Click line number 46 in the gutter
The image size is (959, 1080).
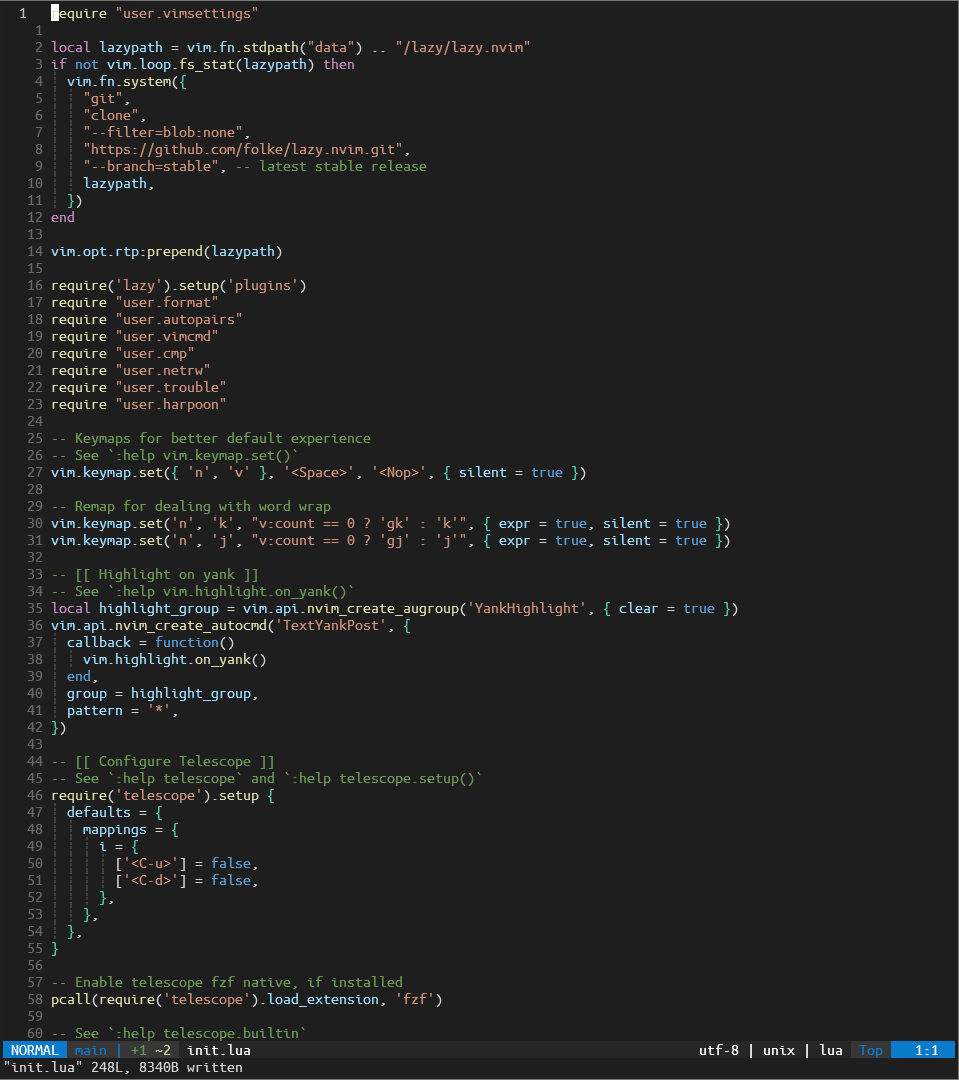(34, 796)
